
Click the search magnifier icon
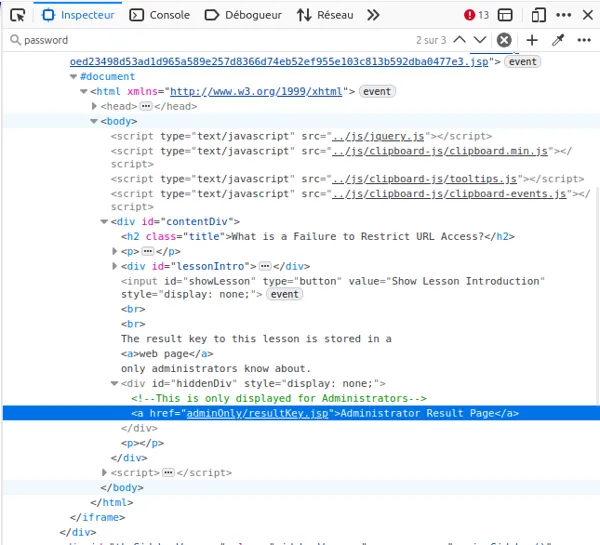tap(15, 40)
